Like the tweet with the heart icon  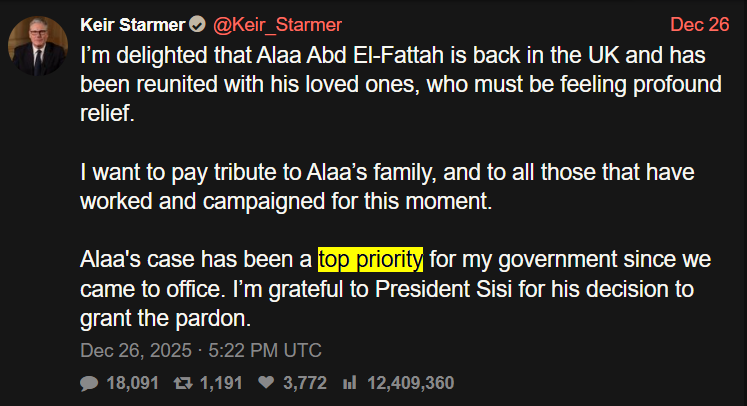266,383
